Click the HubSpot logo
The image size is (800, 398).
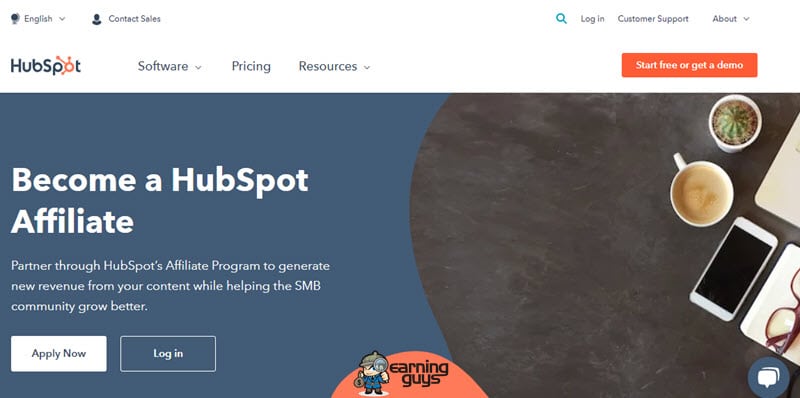coord(46,66)
